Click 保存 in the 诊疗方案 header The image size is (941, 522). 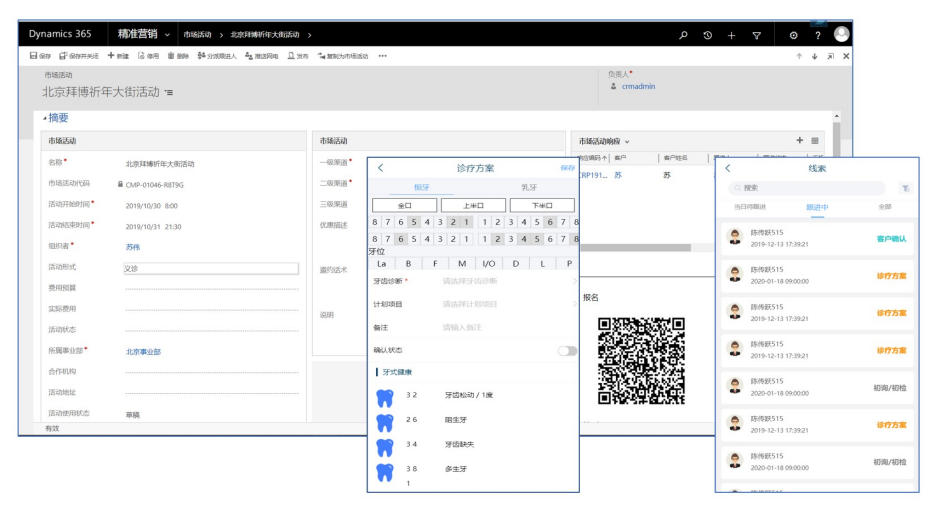coord(568,168)
